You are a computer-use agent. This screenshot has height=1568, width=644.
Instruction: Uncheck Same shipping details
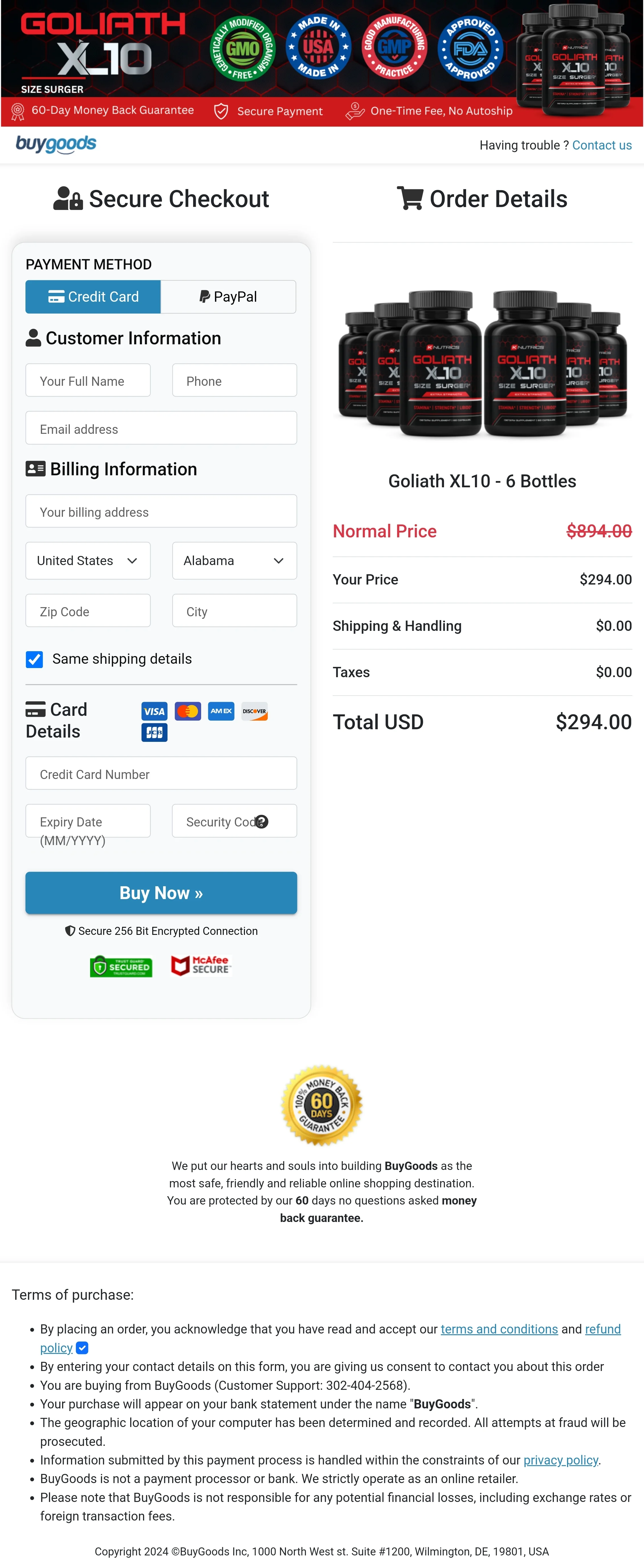coord(34,659)
